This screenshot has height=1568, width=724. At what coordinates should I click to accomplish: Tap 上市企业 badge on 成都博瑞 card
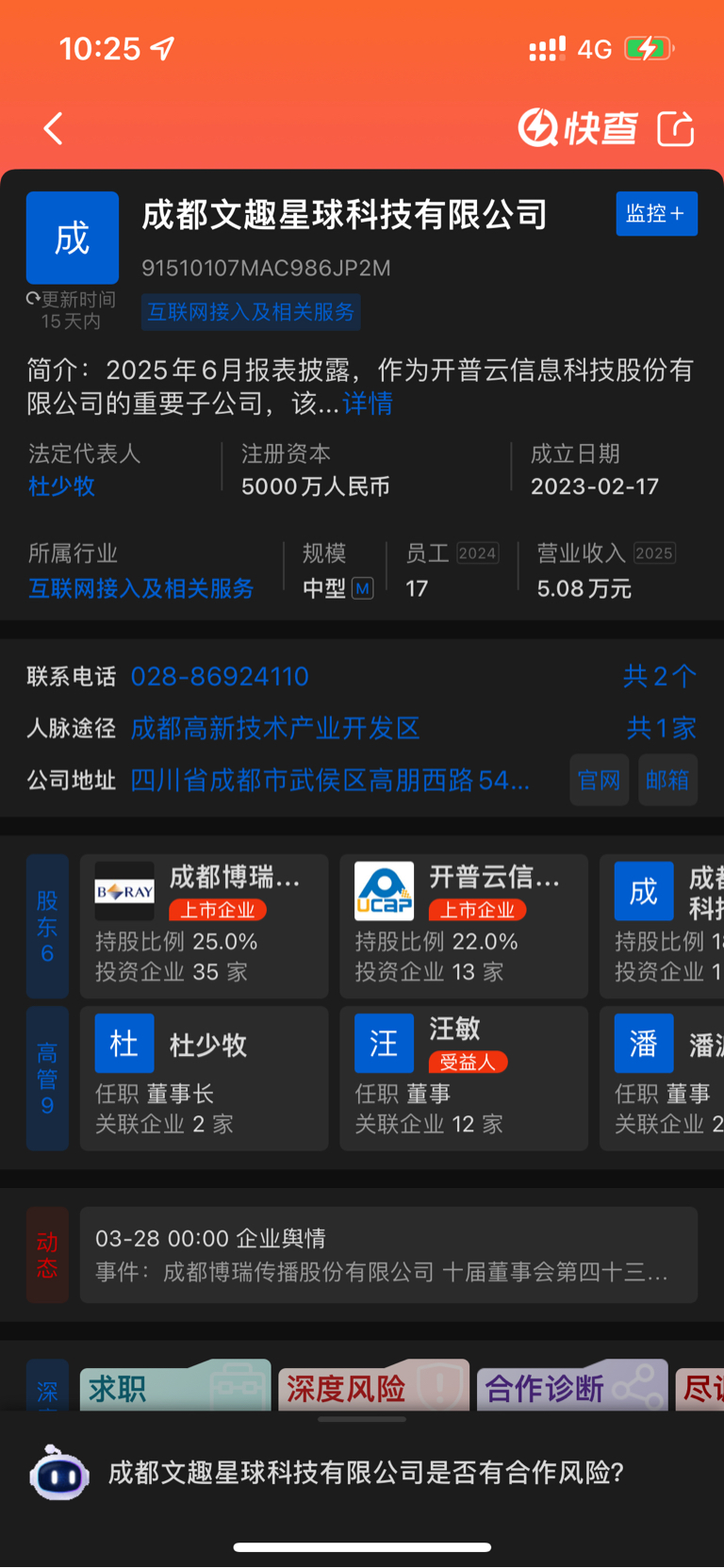[218, 910]
